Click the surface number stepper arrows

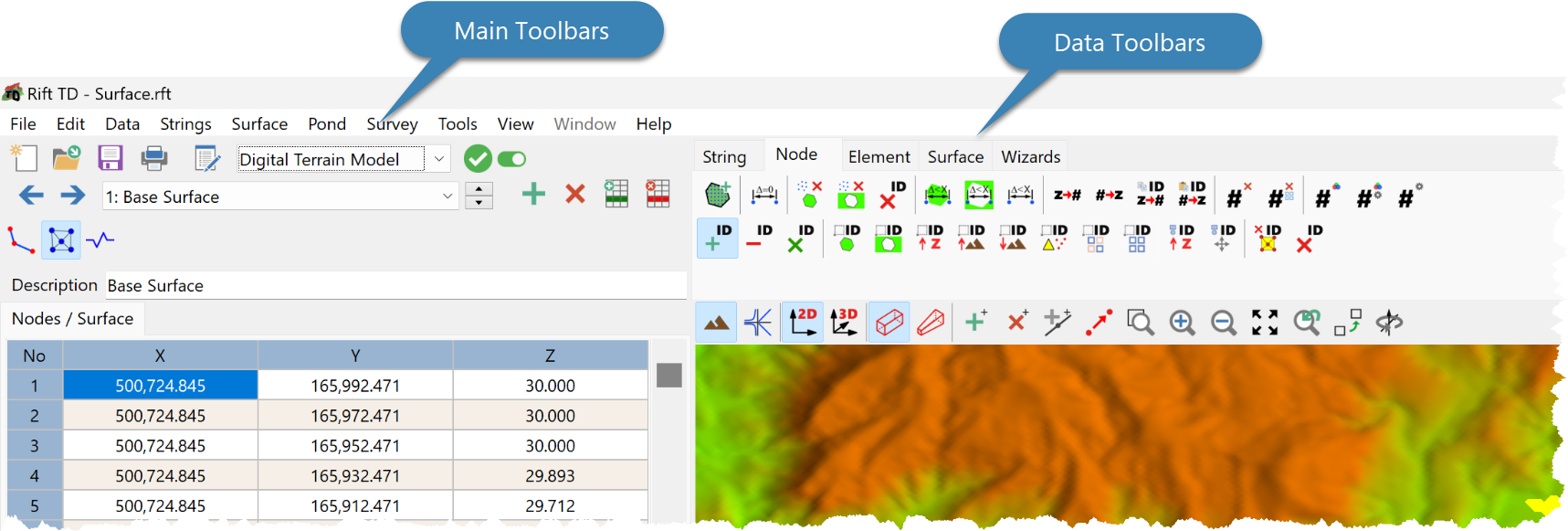coord(479,196)
